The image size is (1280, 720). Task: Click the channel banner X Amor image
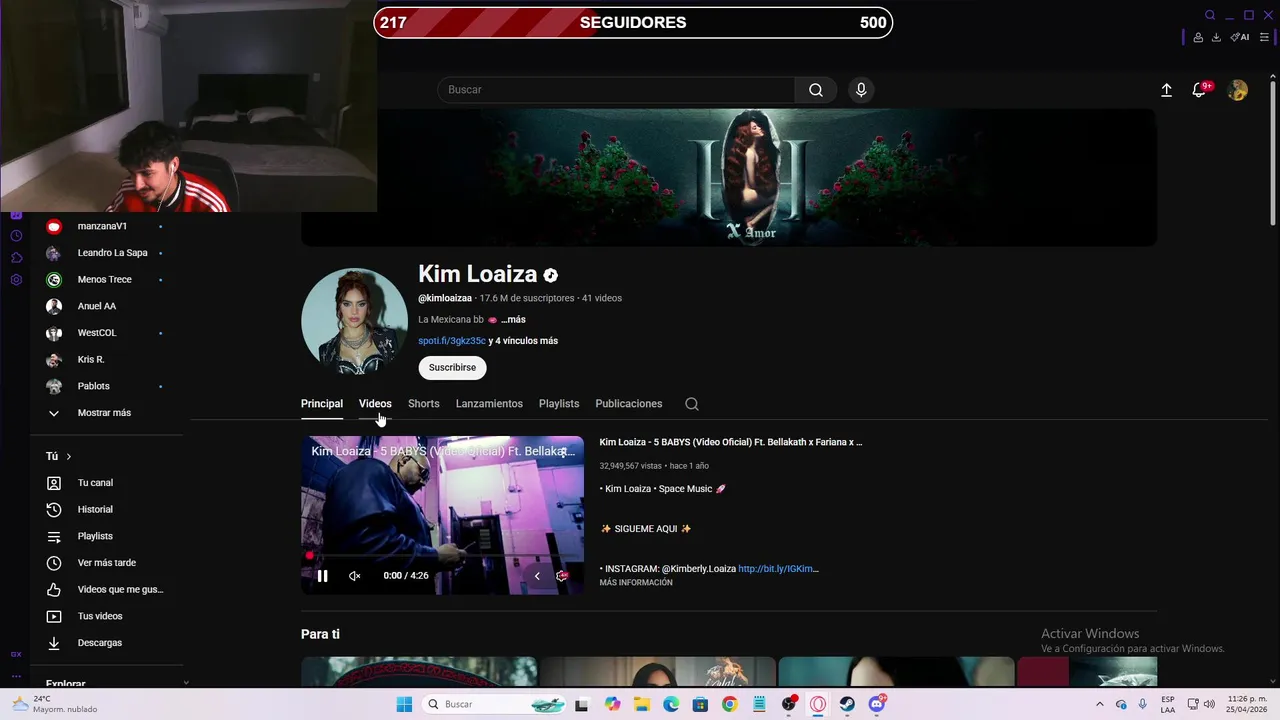tap(729, 177)
